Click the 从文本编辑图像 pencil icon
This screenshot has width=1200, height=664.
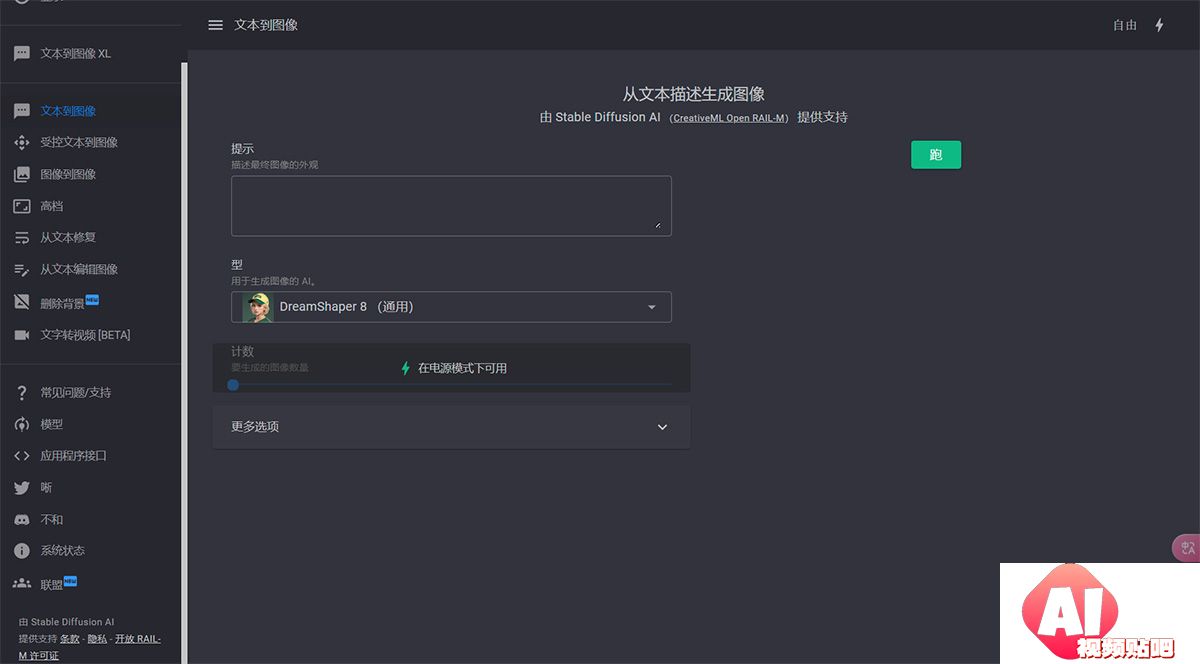21,270
